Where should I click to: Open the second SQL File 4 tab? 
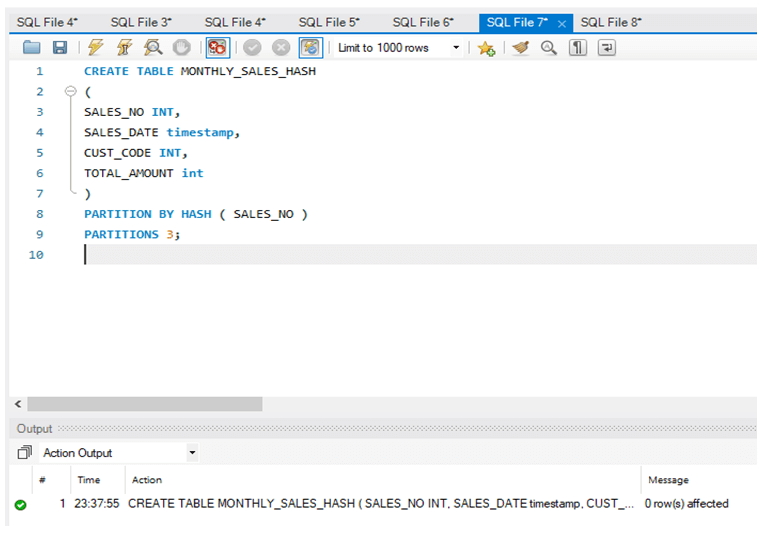tap(235, 22)
